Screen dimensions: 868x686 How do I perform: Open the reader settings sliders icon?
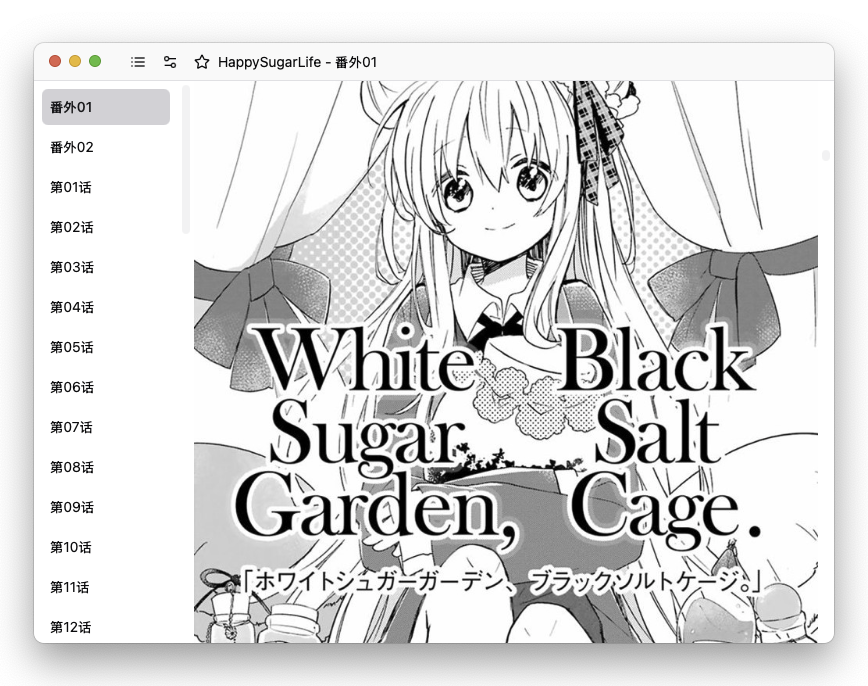pos(170,62)
